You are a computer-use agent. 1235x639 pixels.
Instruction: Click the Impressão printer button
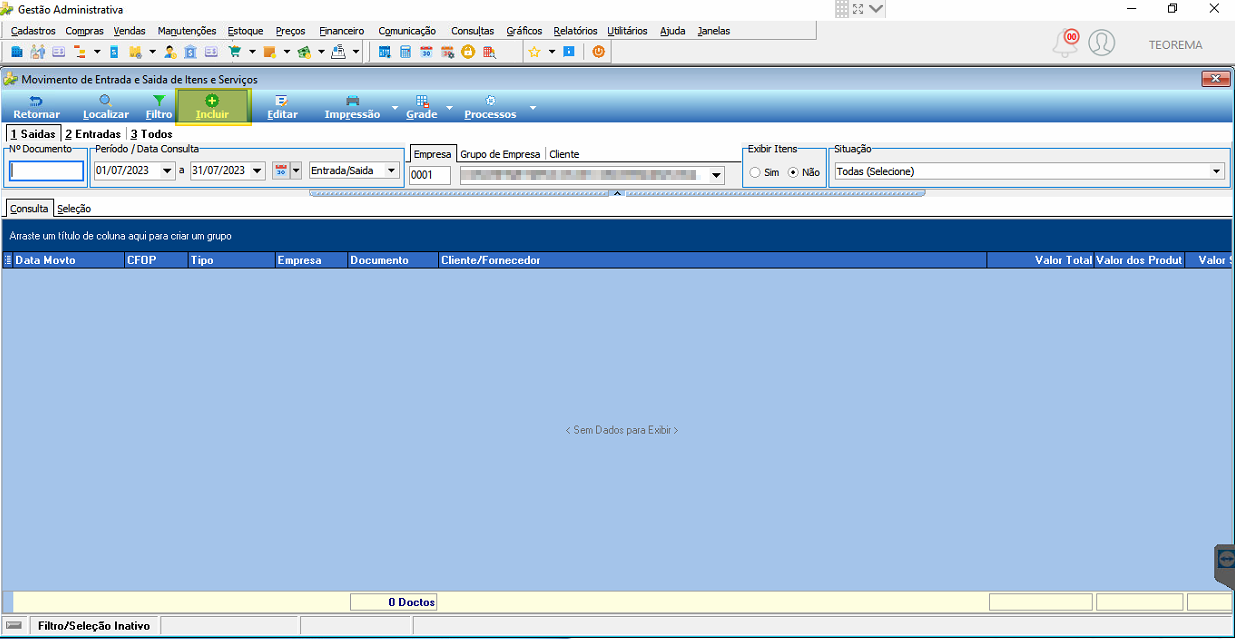[x=352, y=107]
